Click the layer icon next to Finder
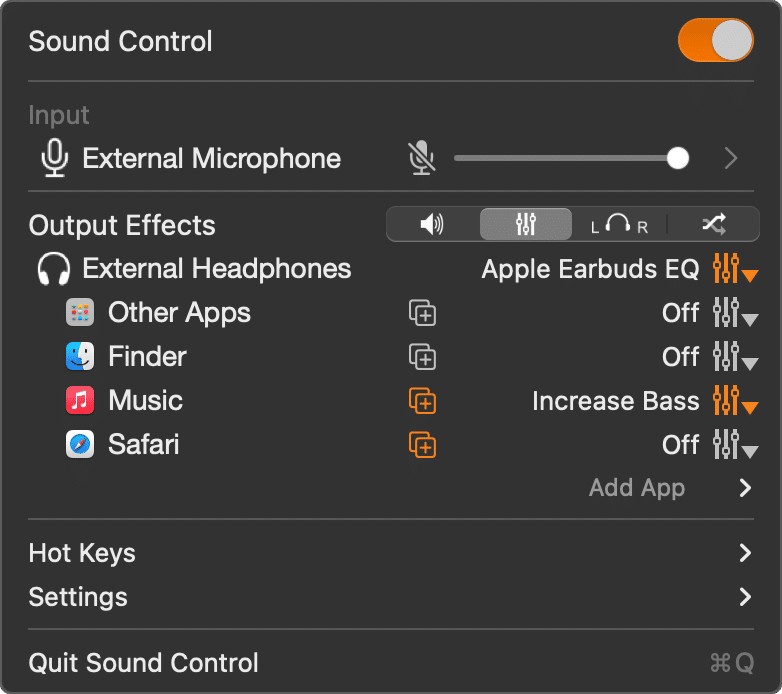 point(422,357)
